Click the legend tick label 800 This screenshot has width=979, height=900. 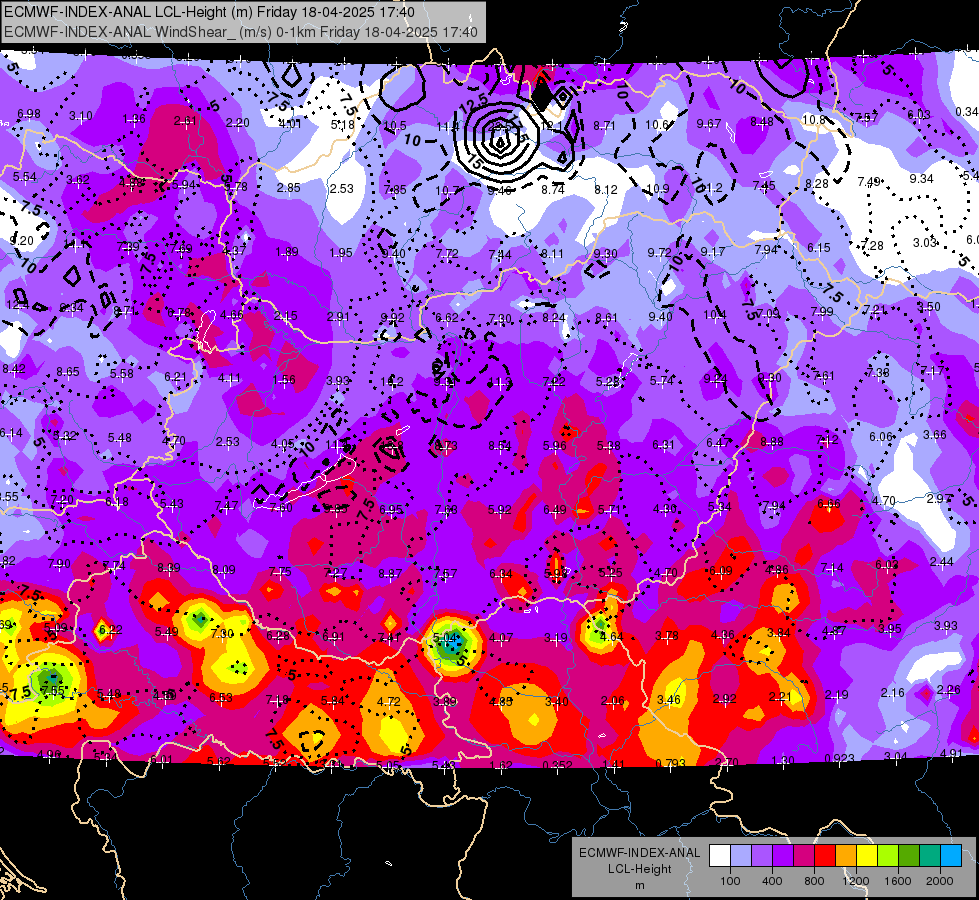[x=814, y=881]
